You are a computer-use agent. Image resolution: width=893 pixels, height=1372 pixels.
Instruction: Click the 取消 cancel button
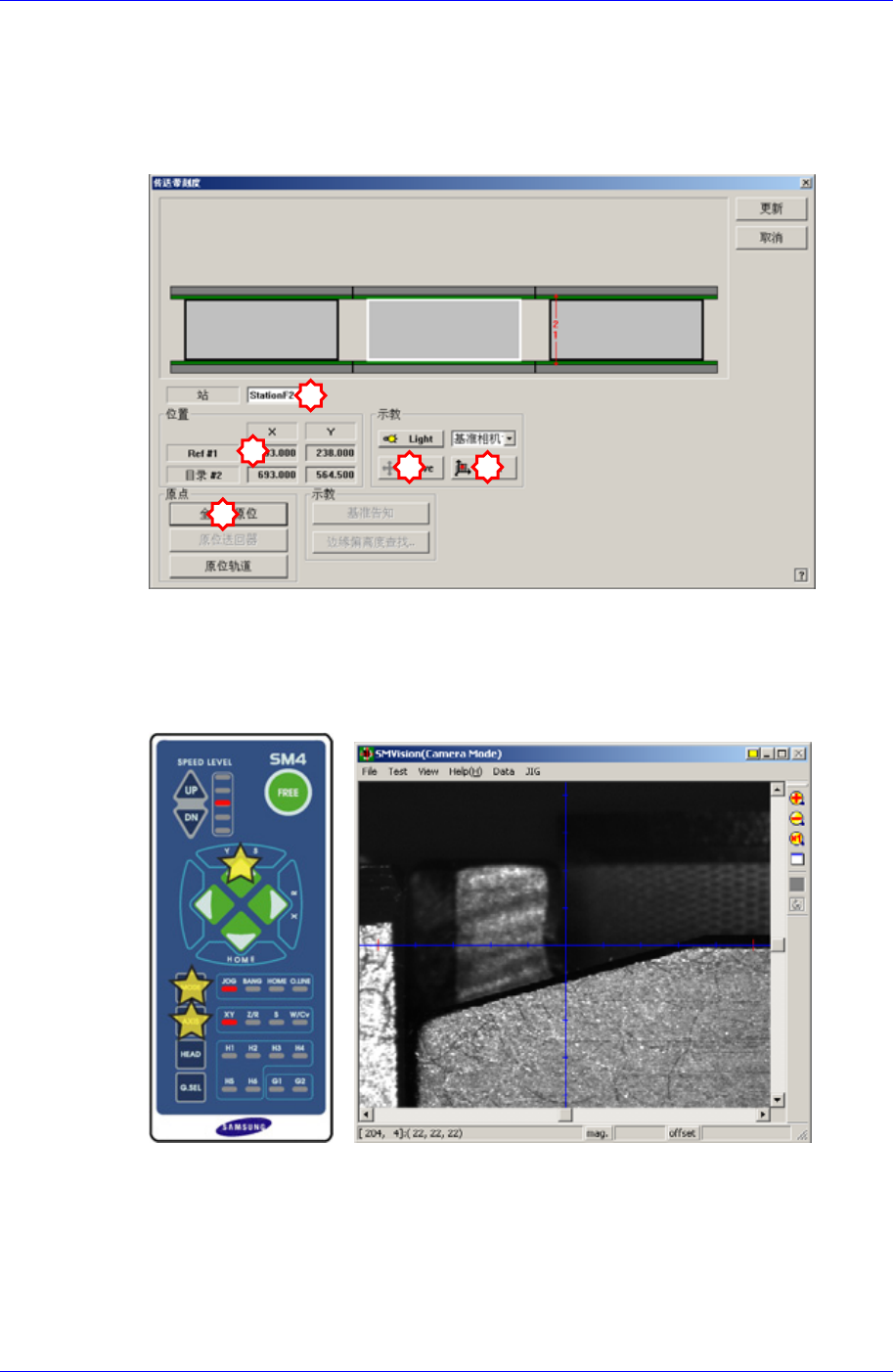click(772, 238)
